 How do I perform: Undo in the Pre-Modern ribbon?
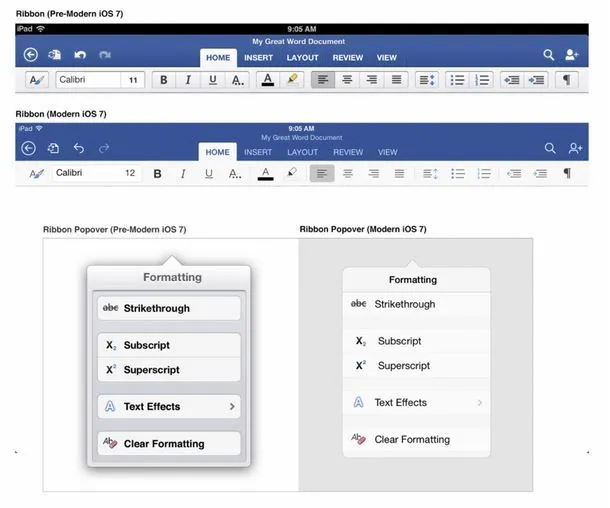tap(80, 55)
